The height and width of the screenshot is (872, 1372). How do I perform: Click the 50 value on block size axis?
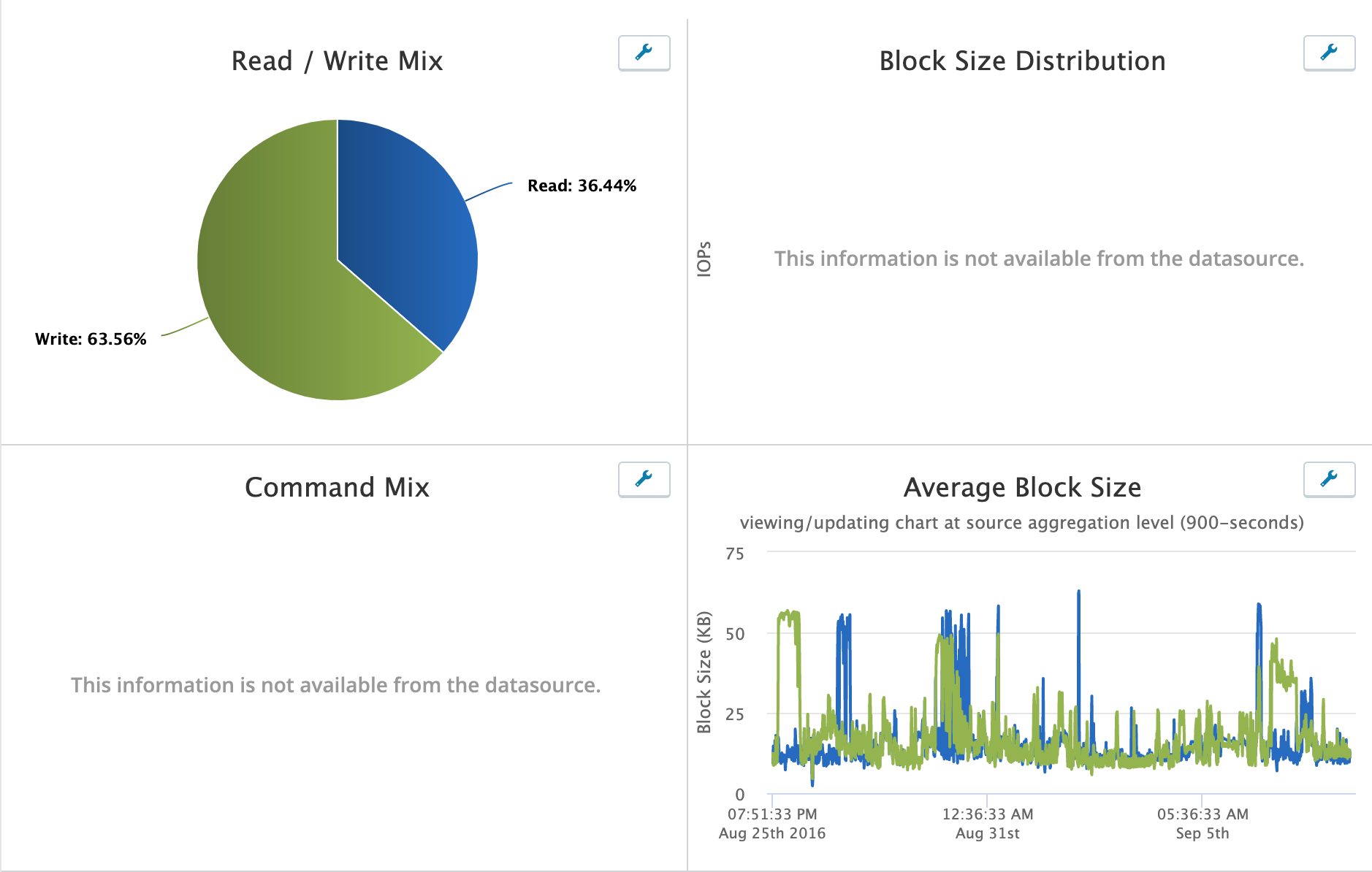[x=735, y=634]
